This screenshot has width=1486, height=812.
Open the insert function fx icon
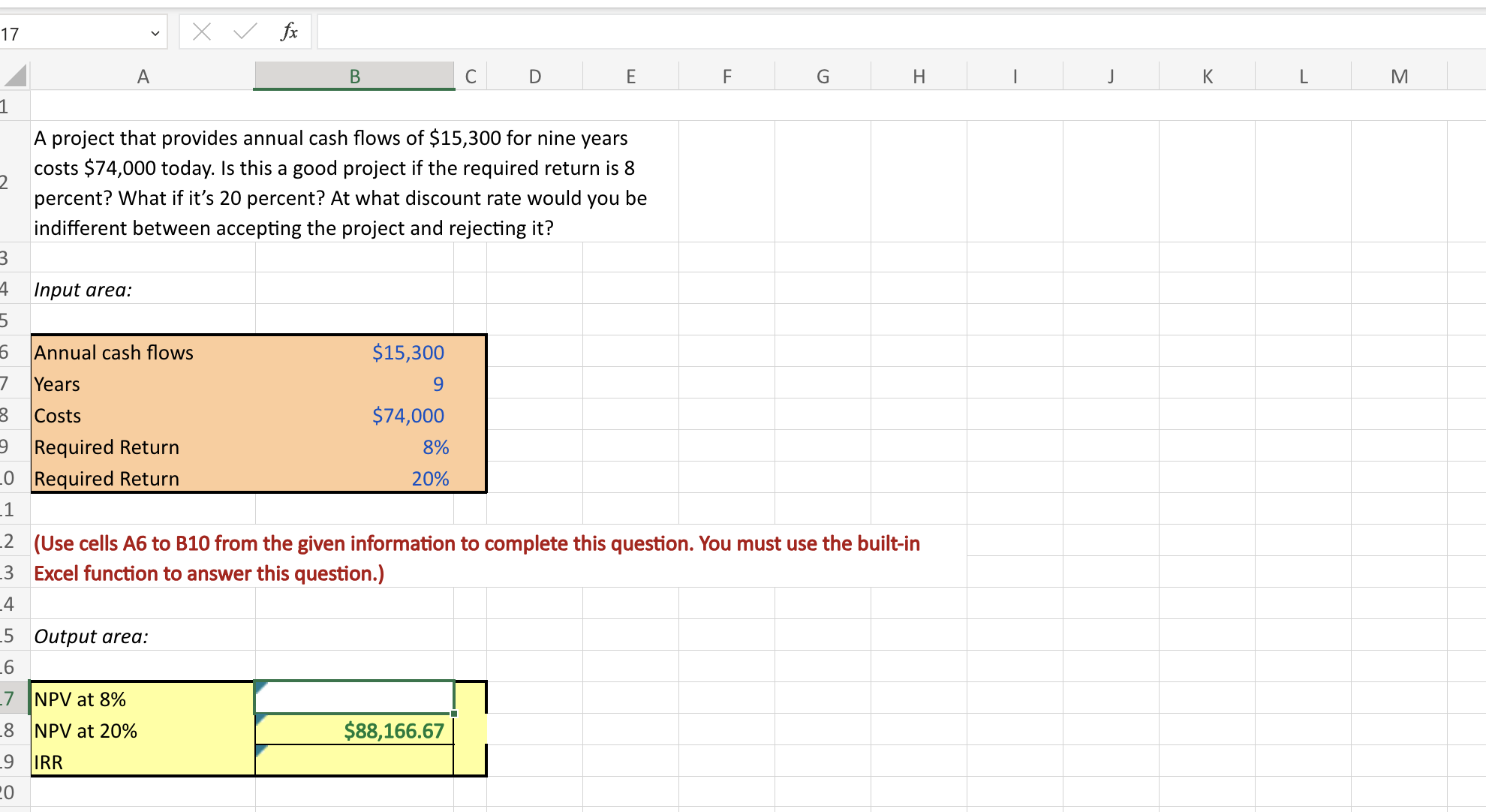point(289,32)
